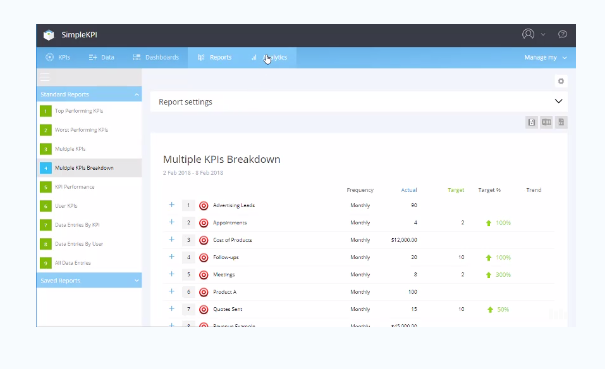This screenshot has height=369, width=605.
Task: Click the green Target column header
Action: [x=456, y=190]
